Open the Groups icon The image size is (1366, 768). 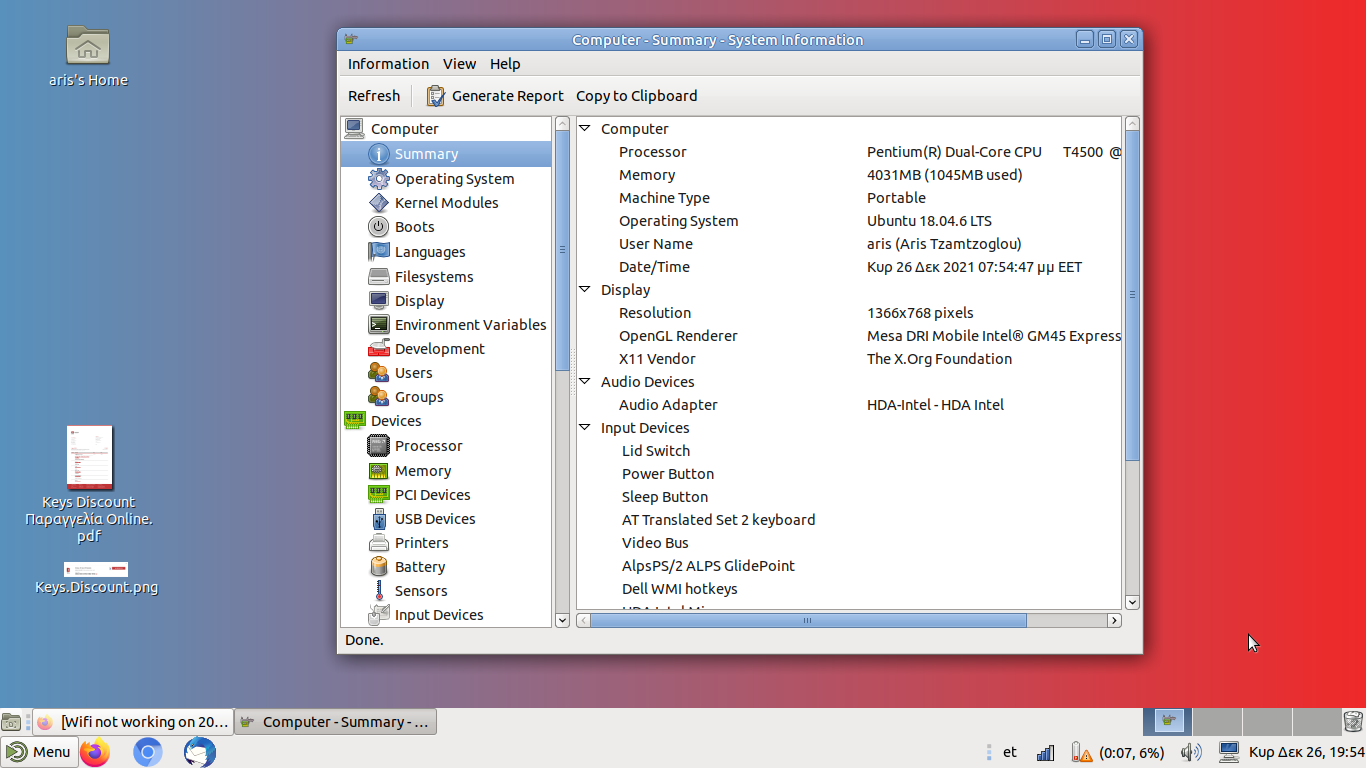[379, 397]
